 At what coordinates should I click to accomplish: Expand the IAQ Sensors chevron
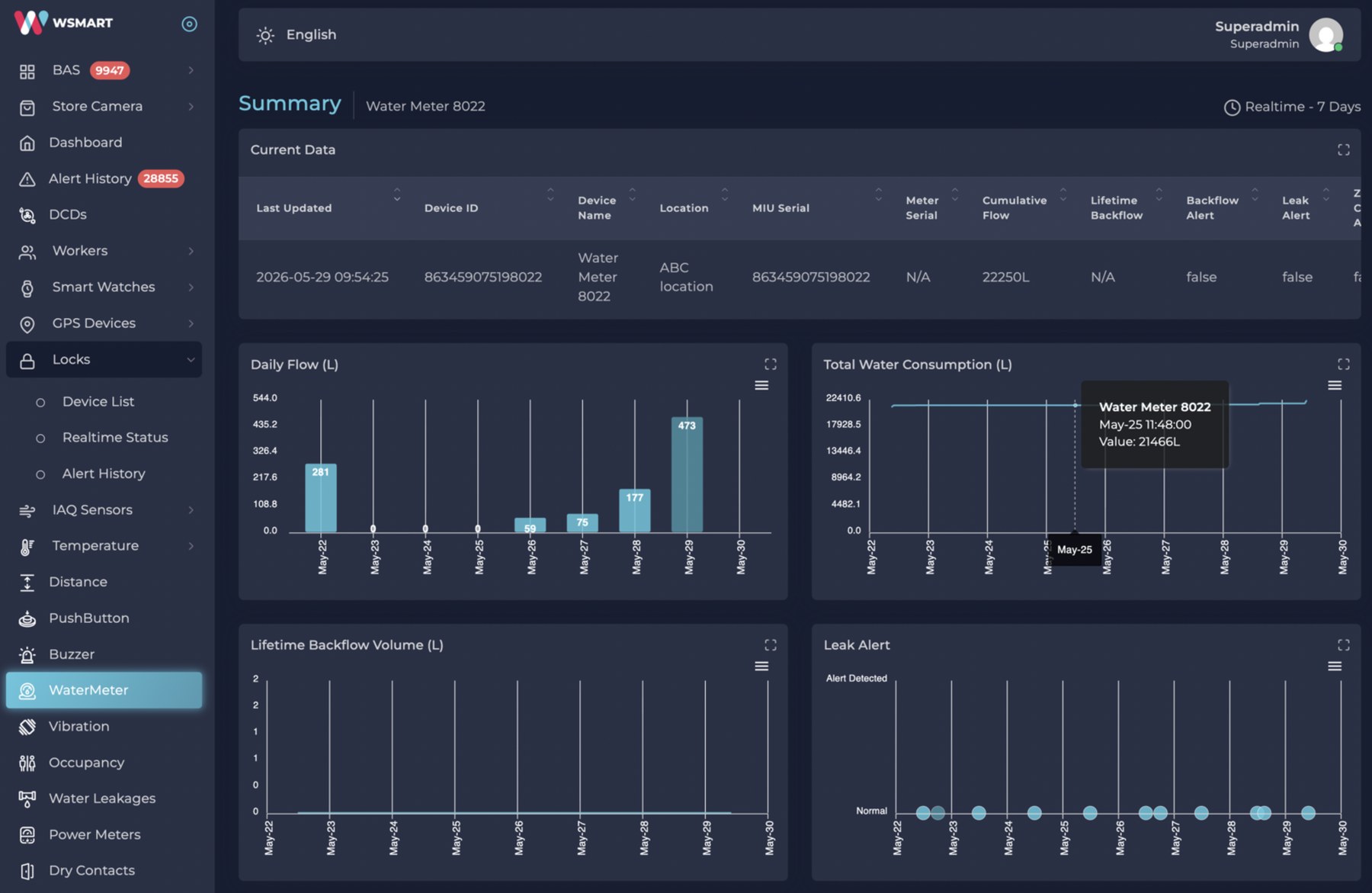191,510
